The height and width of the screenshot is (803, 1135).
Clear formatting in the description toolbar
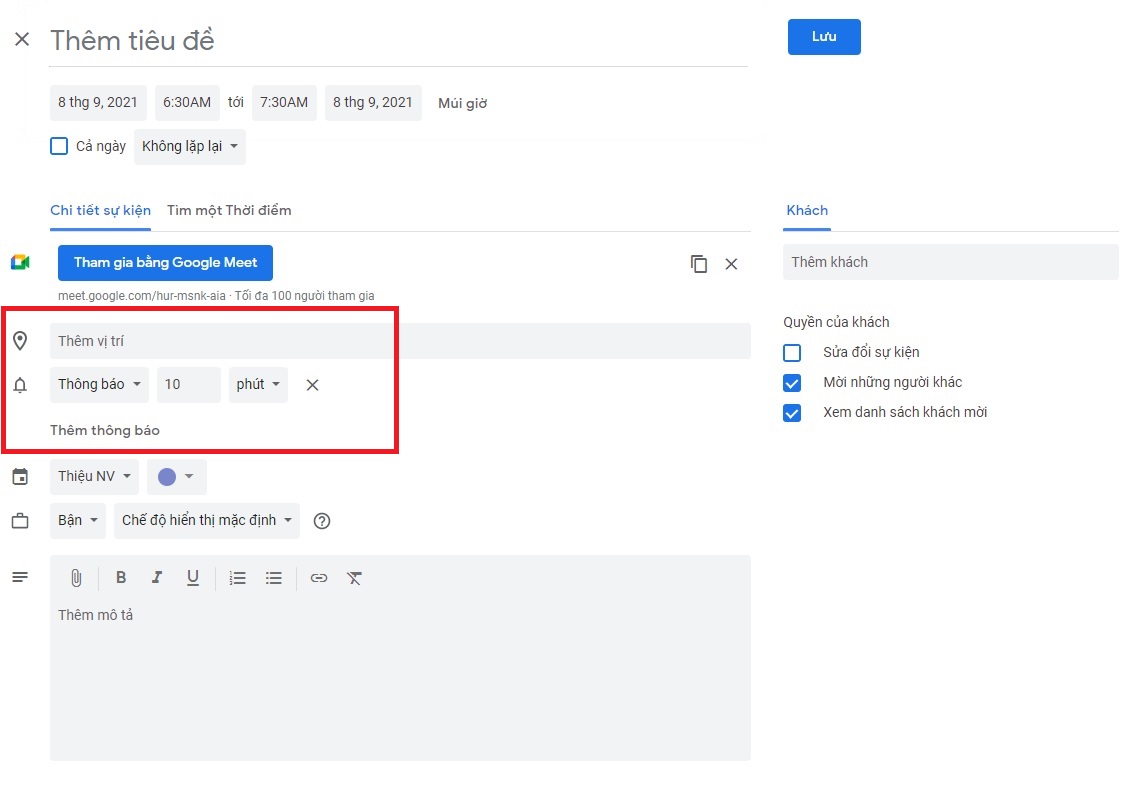(354, 578)
